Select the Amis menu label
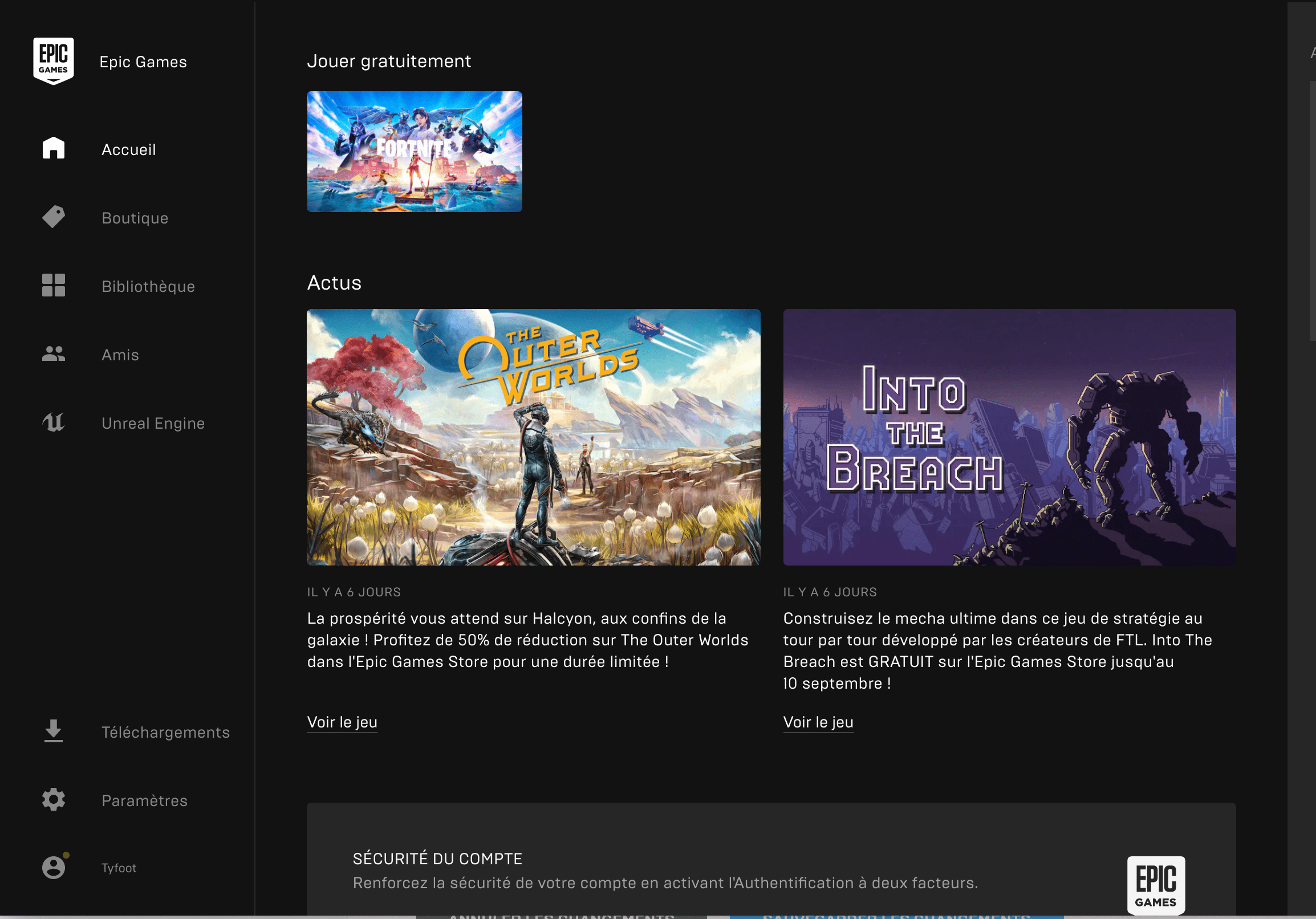 click(x=120, y=355)
